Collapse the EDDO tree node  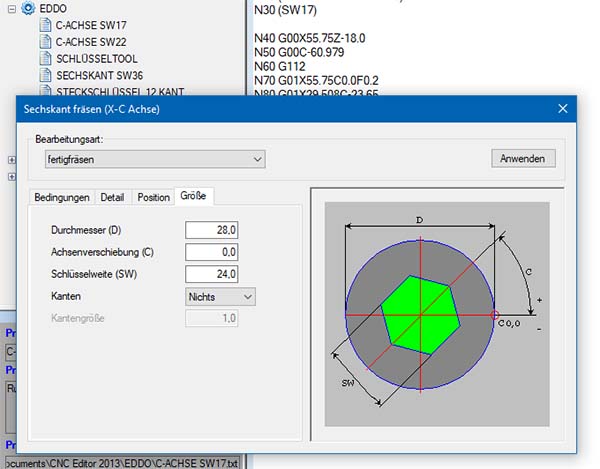[12, 8]
